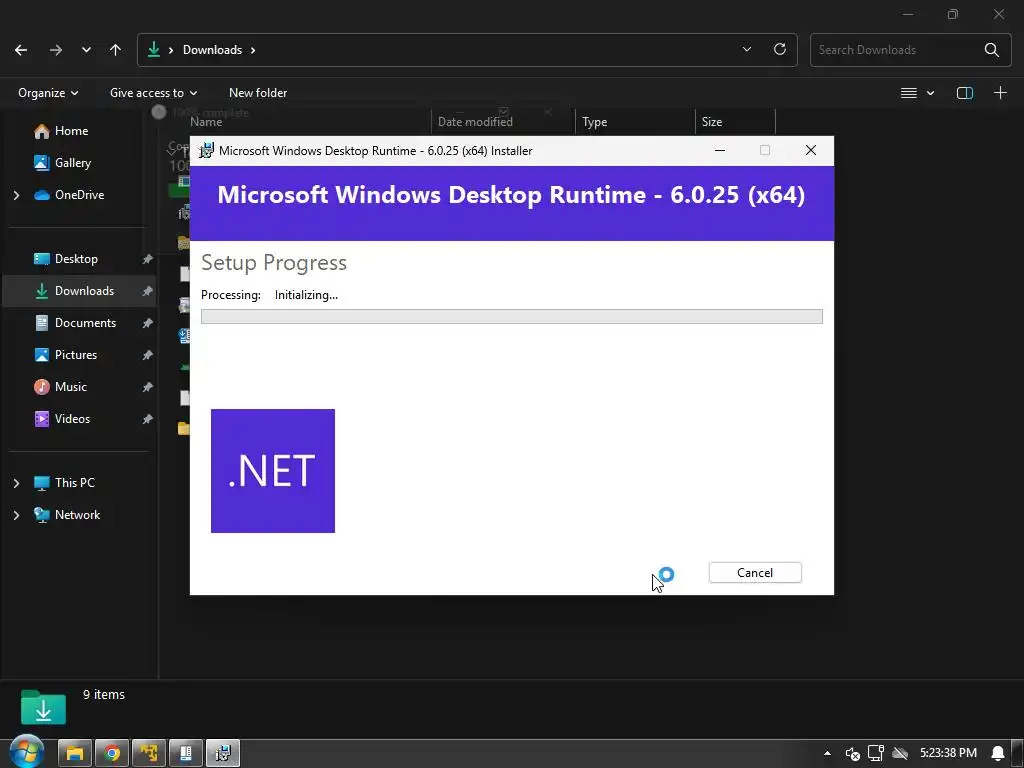Viewport: 1024px width, 768px height.
Task: Sort by Date modified column
Action: pyautogui.click(x=475, y=121)
